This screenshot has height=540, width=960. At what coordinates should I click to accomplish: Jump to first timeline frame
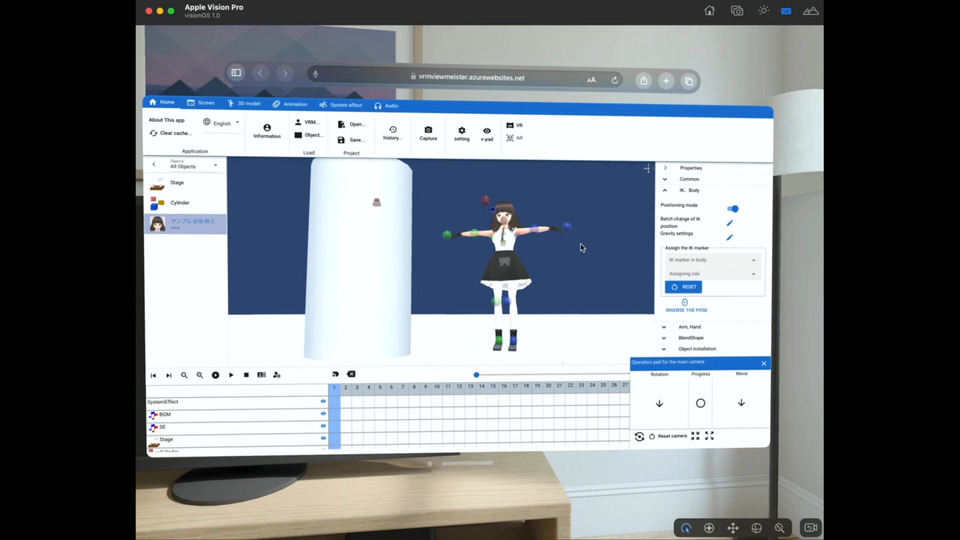(x=154, y=375)
